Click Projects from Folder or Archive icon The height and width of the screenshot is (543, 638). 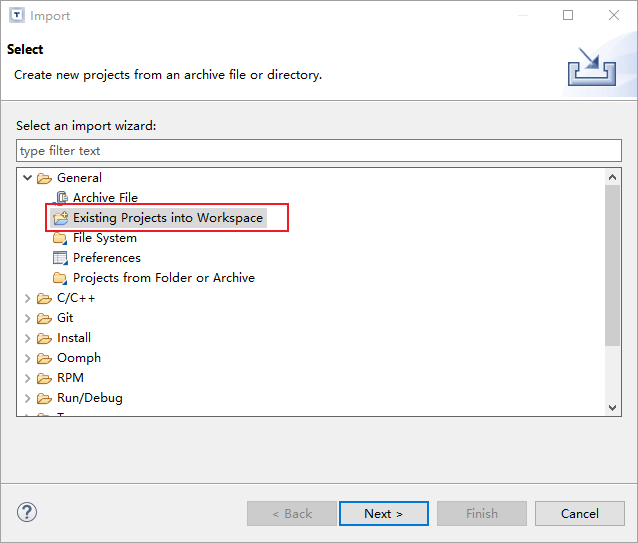60,278
